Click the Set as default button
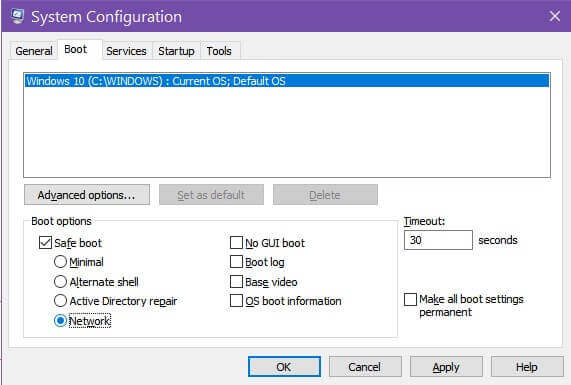Viewport: 571px width, 385px height. click(x=211, y=195)
